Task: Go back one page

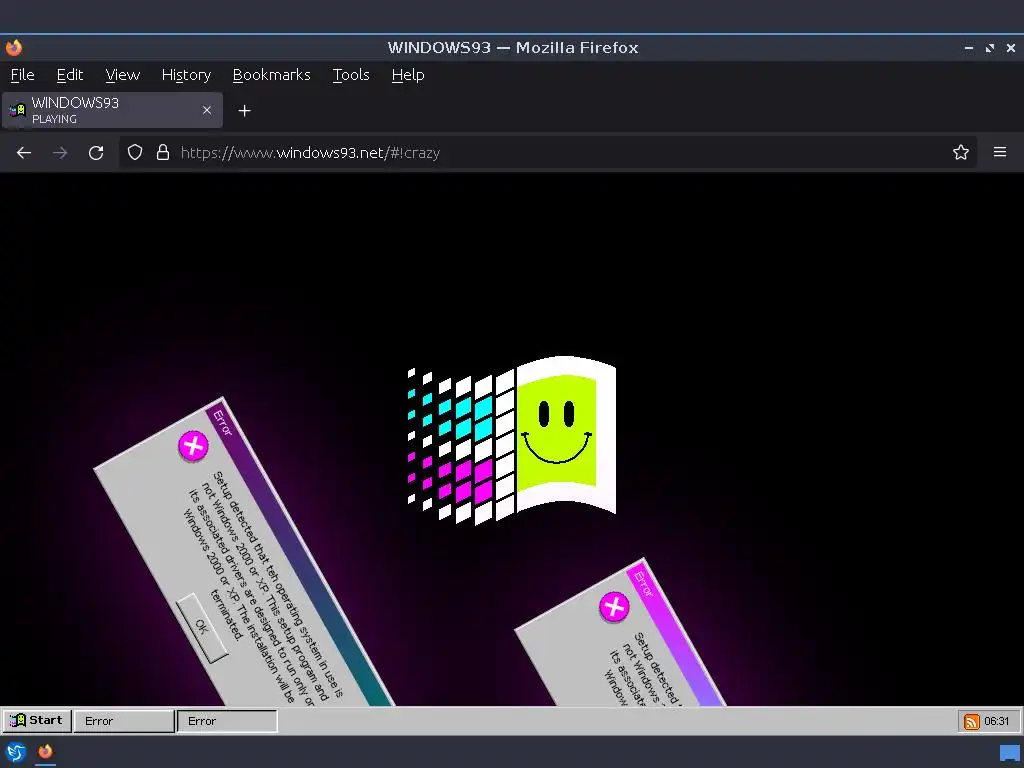Action: (x=24, y=153)
